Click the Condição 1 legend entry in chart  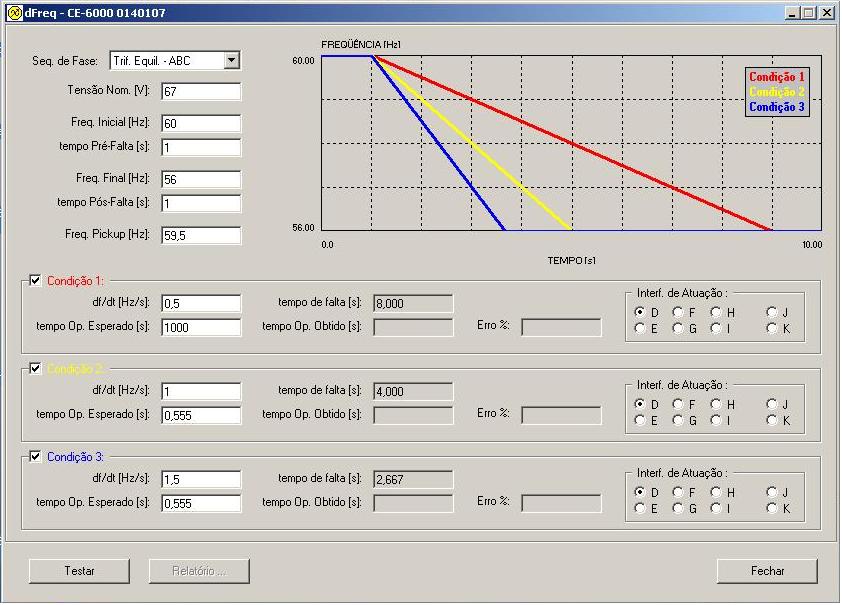click(776, 77)
